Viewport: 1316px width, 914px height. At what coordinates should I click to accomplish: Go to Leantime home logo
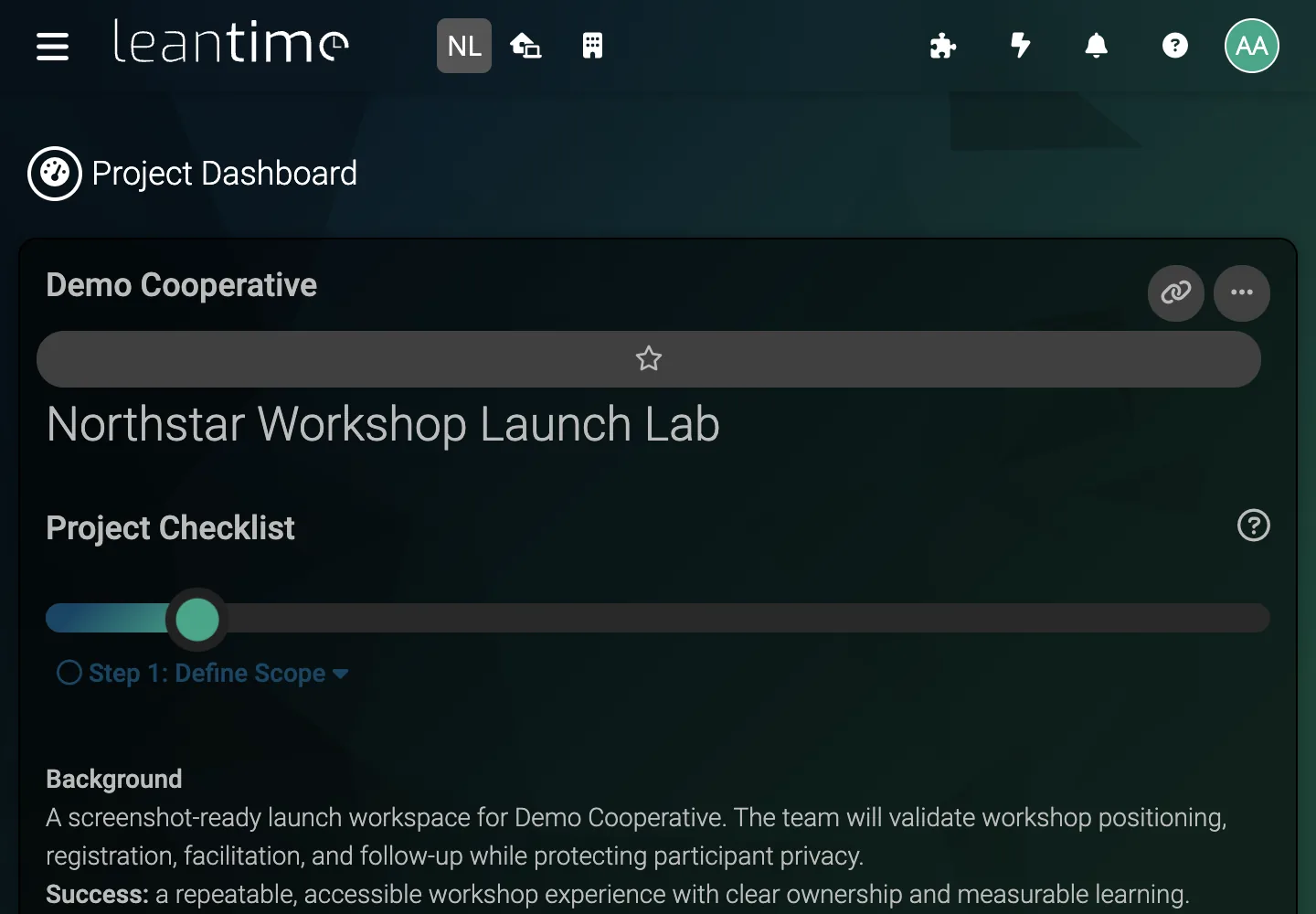tap(230, 43)
